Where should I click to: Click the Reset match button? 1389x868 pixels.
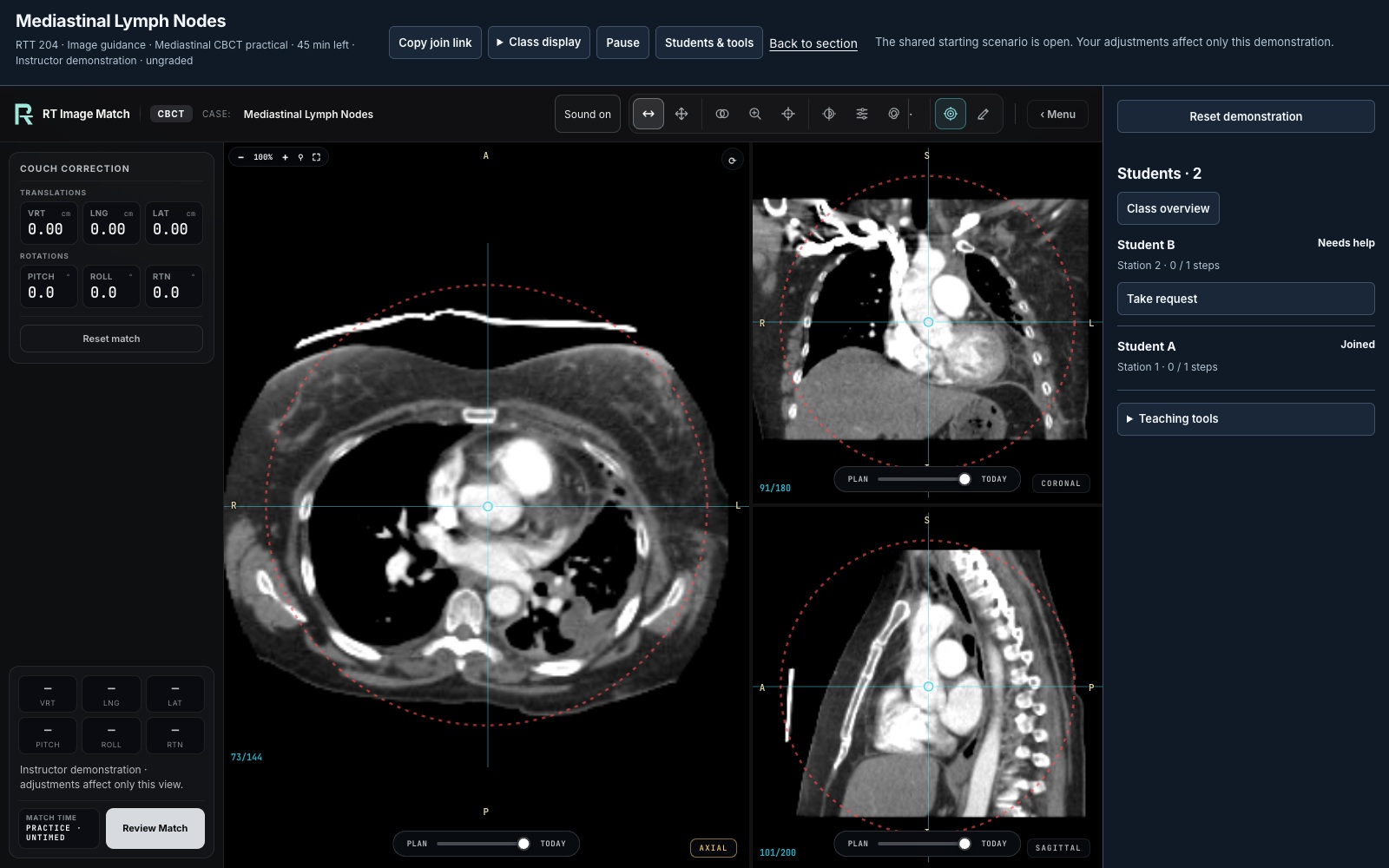click(x=111, y=339)
